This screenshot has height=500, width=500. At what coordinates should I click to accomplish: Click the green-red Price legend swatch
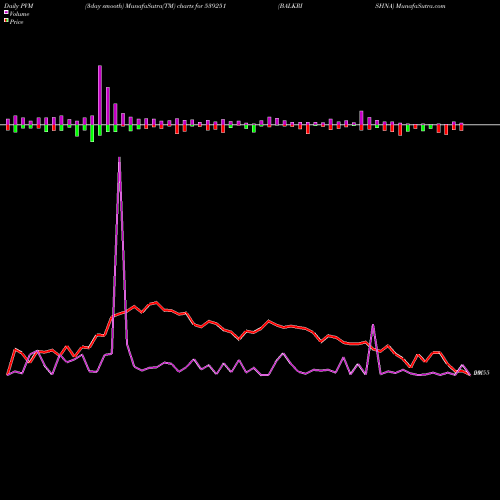point(6,21)
